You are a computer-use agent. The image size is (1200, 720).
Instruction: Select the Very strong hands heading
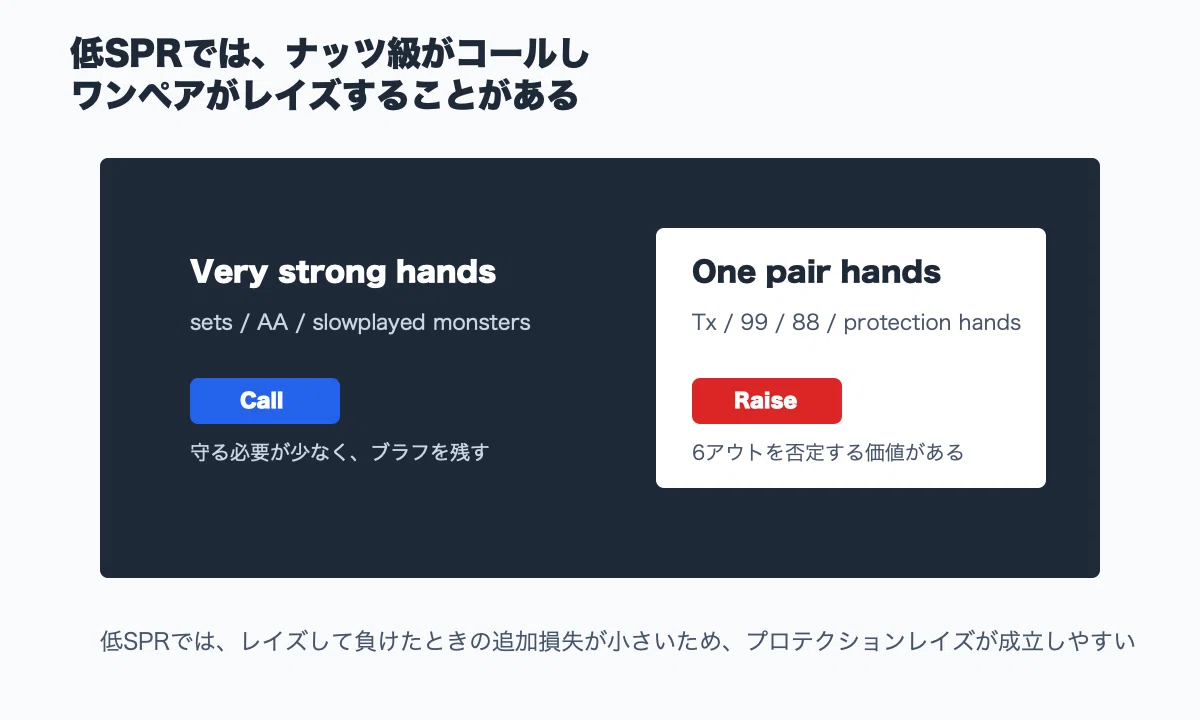tap(343, 271)
